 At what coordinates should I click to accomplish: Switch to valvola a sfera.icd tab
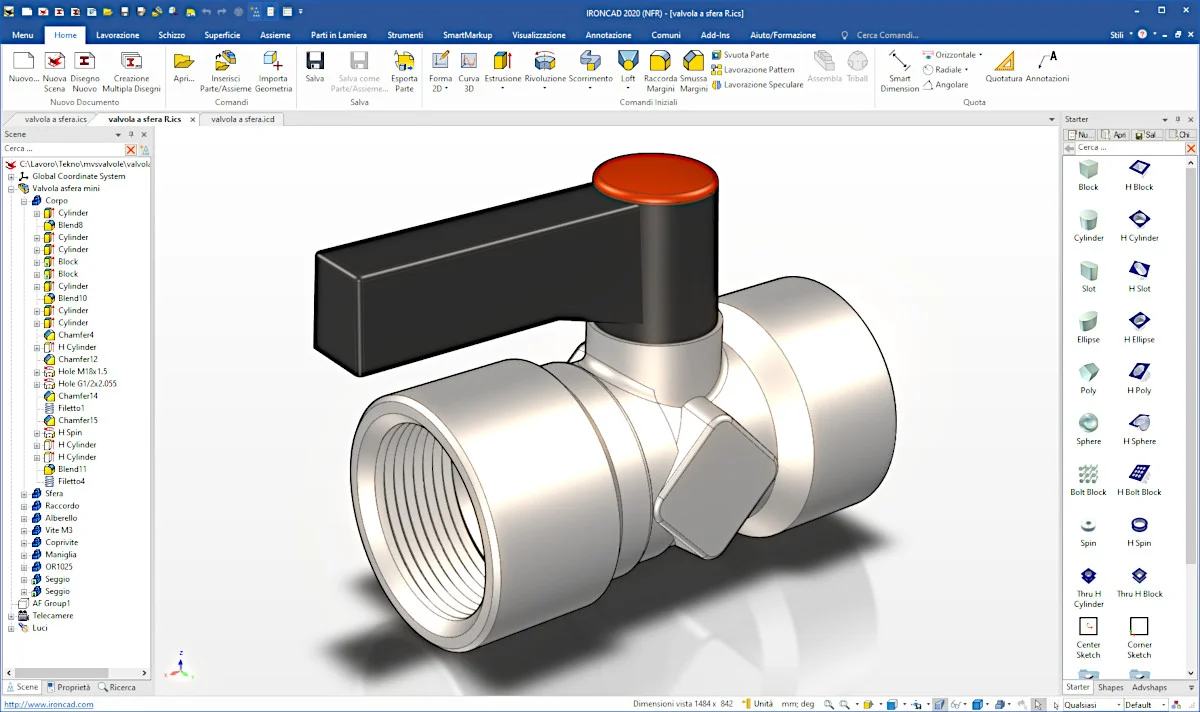click(x=242, y=119)
